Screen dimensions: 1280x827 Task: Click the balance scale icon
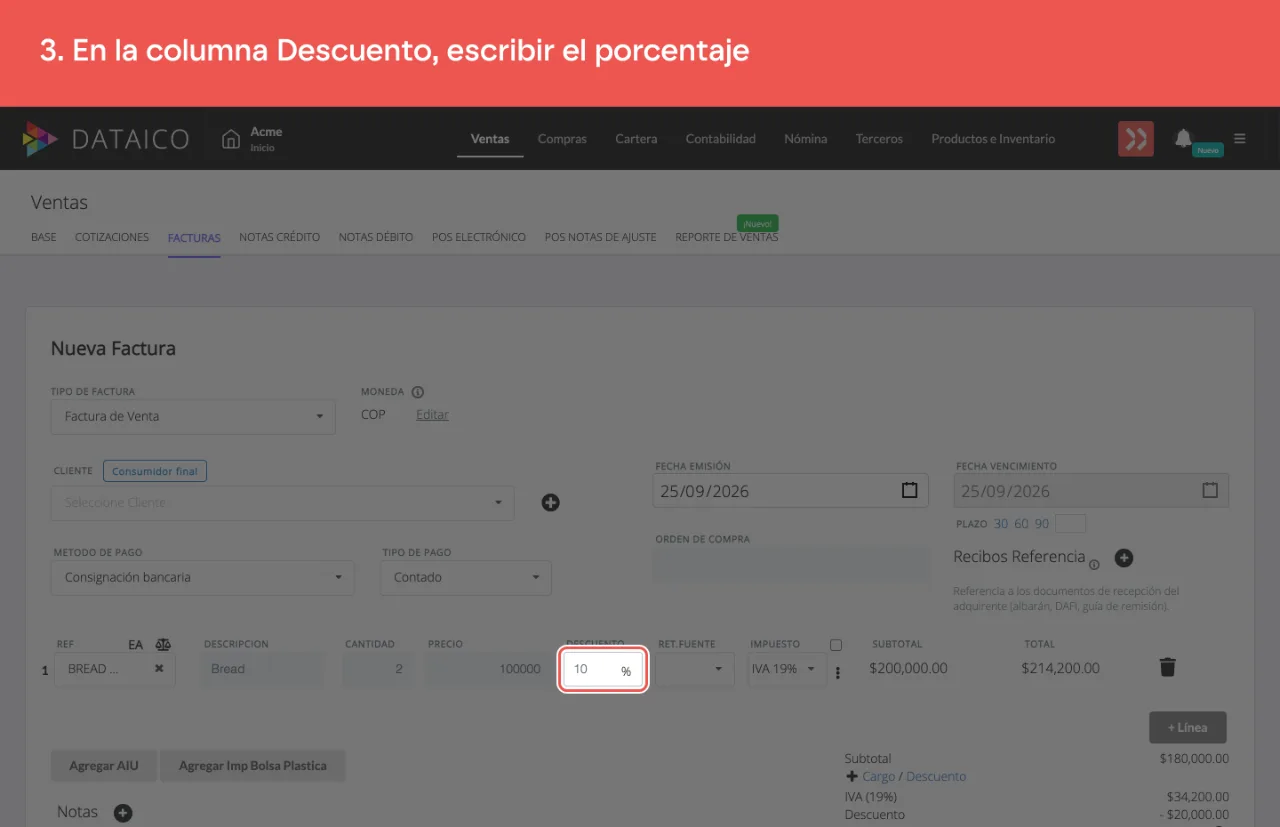(164, 645)
